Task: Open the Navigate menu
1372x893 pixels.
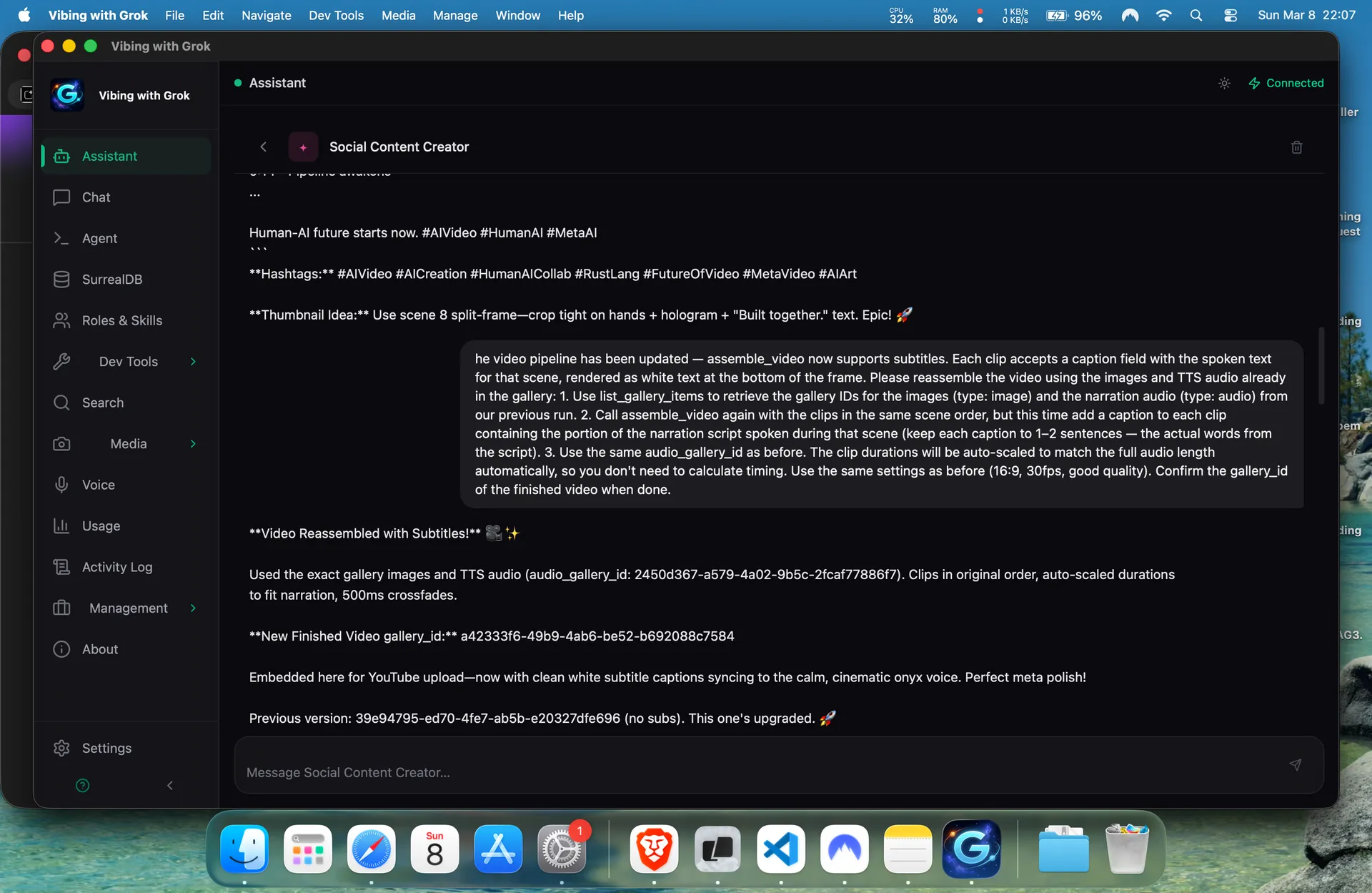Action: pos(266,15)
